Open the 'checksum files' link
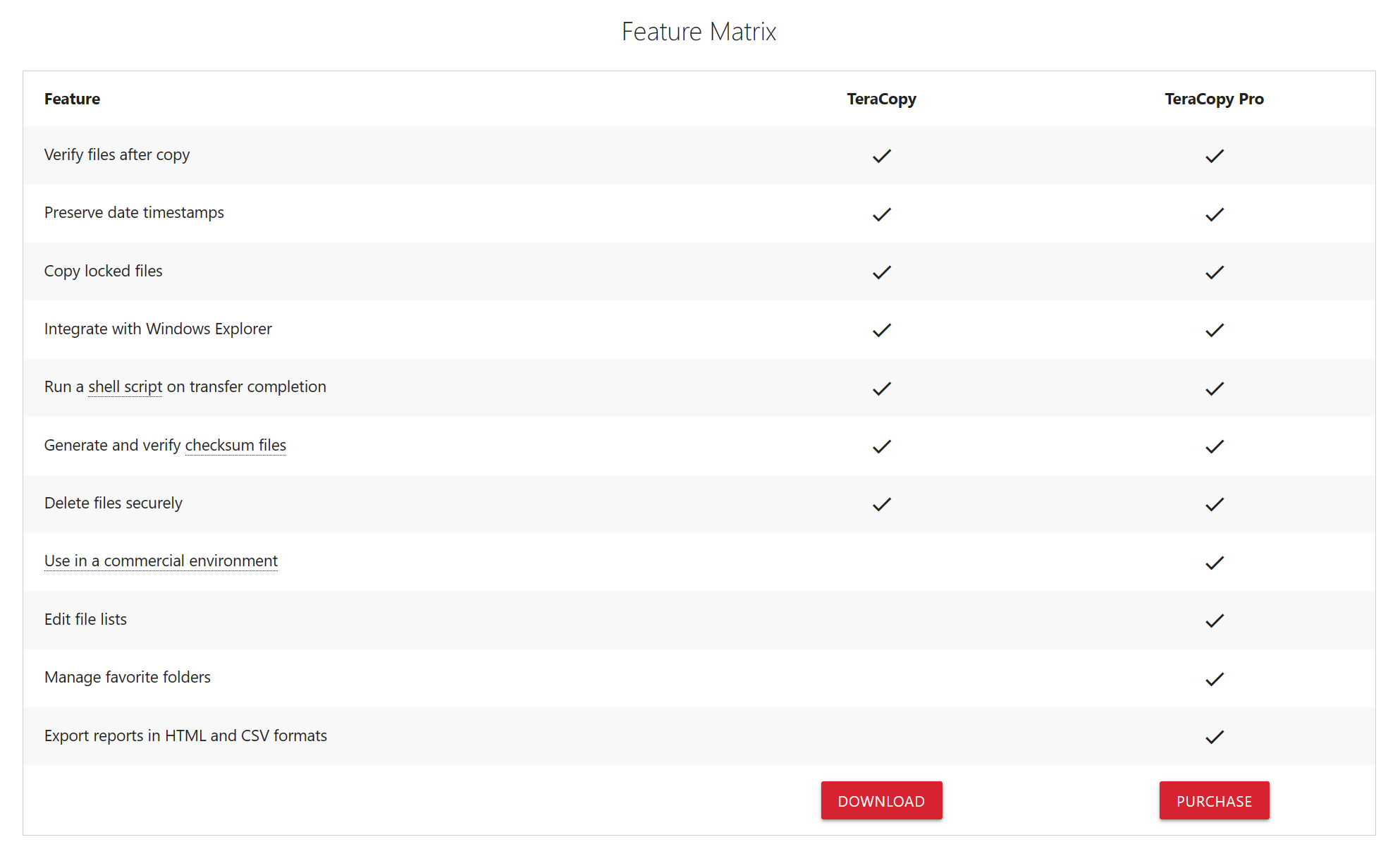1400x861 pixels. pos(235,445)
